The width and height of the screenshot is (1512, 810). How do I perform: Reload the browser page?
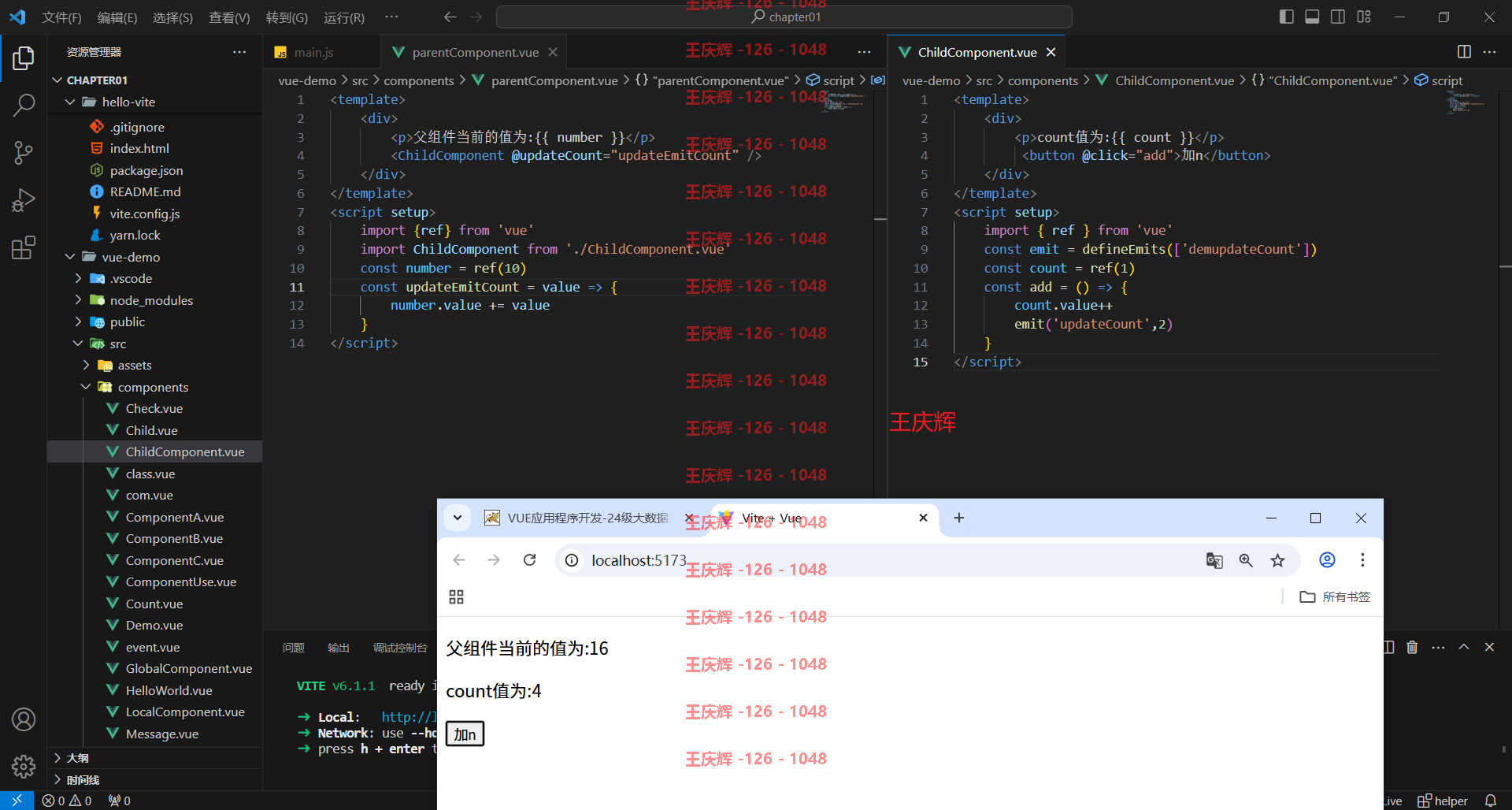530,560
